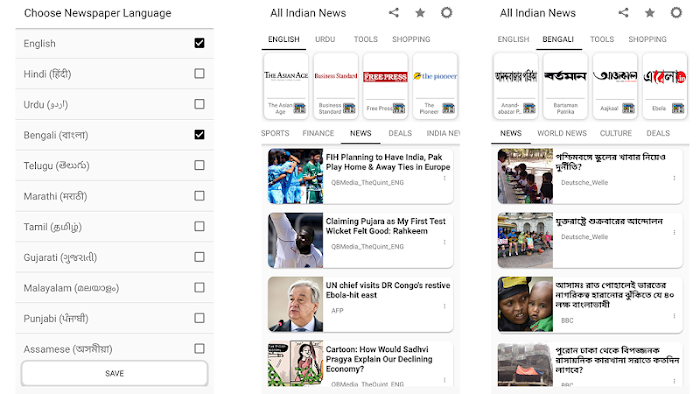Open cricketer Rahkeem article thumbnail
This screenshot has height=394, width=700.
point(295,240)
